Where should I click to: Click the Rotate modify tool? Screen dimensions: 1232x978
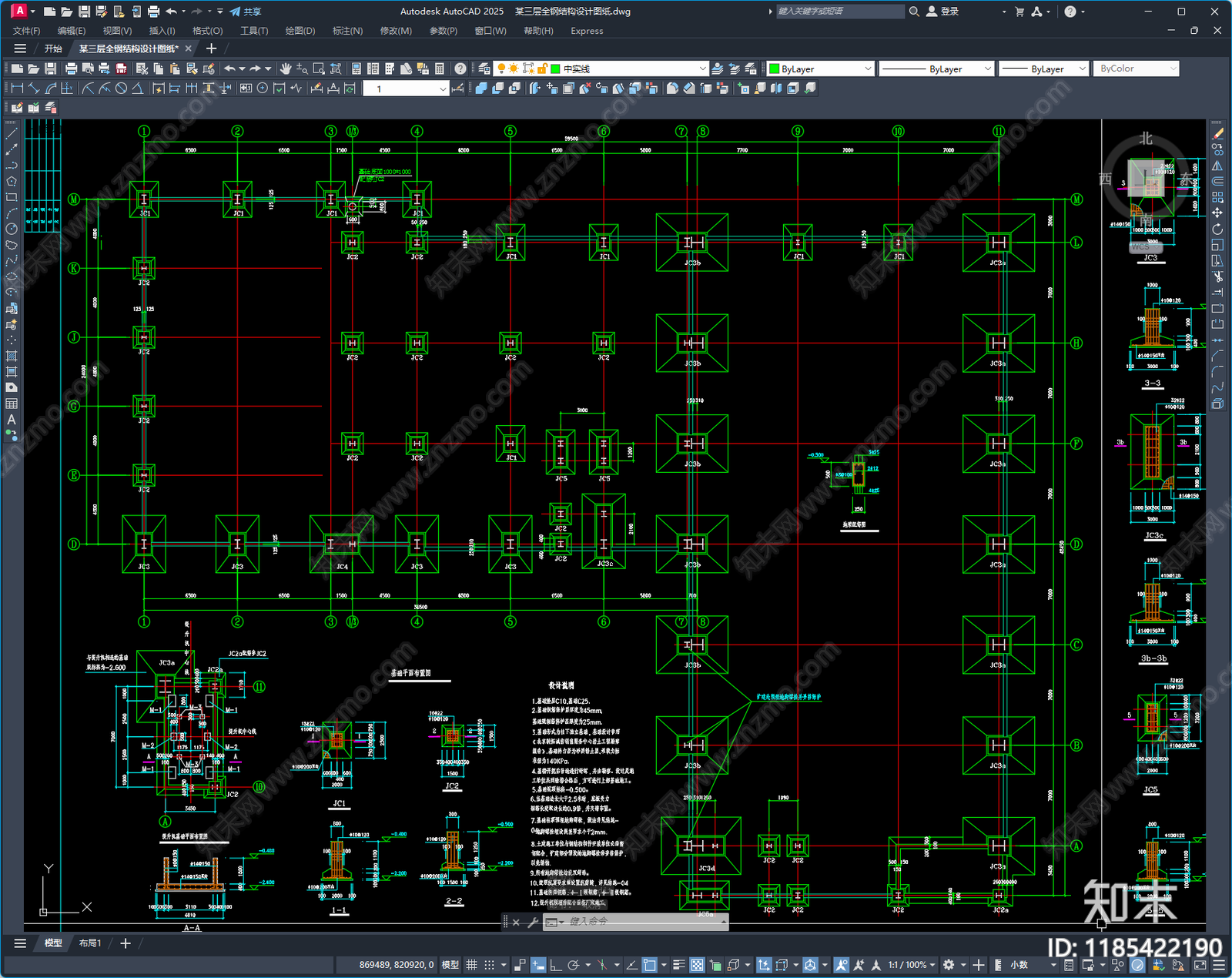coord(1218,229)
